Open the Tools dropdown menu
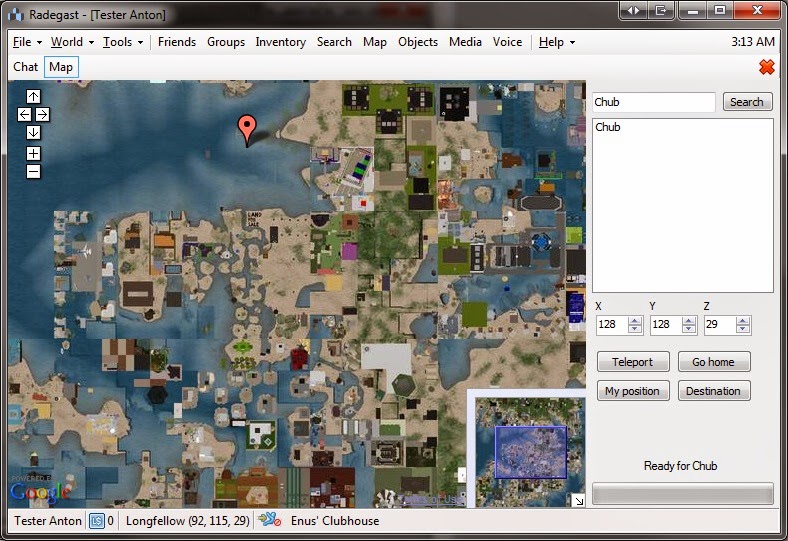 coord(123,42)
